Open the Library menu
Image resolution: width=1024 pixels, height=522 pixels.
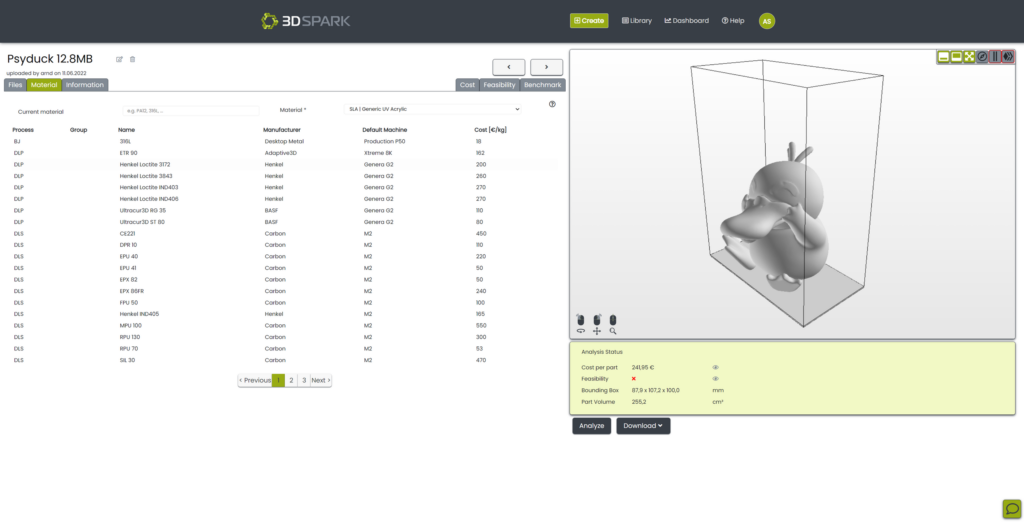pyautogui.click(x=637, y=21)
